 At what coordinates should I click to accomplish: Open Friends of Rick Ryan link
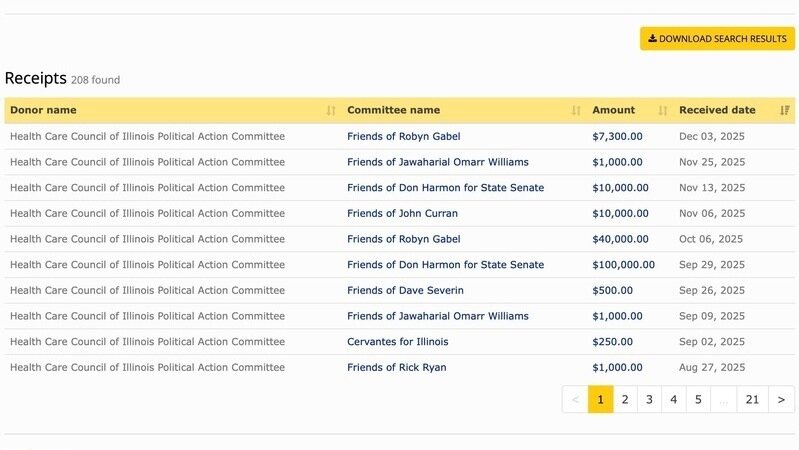pos(396,367)
